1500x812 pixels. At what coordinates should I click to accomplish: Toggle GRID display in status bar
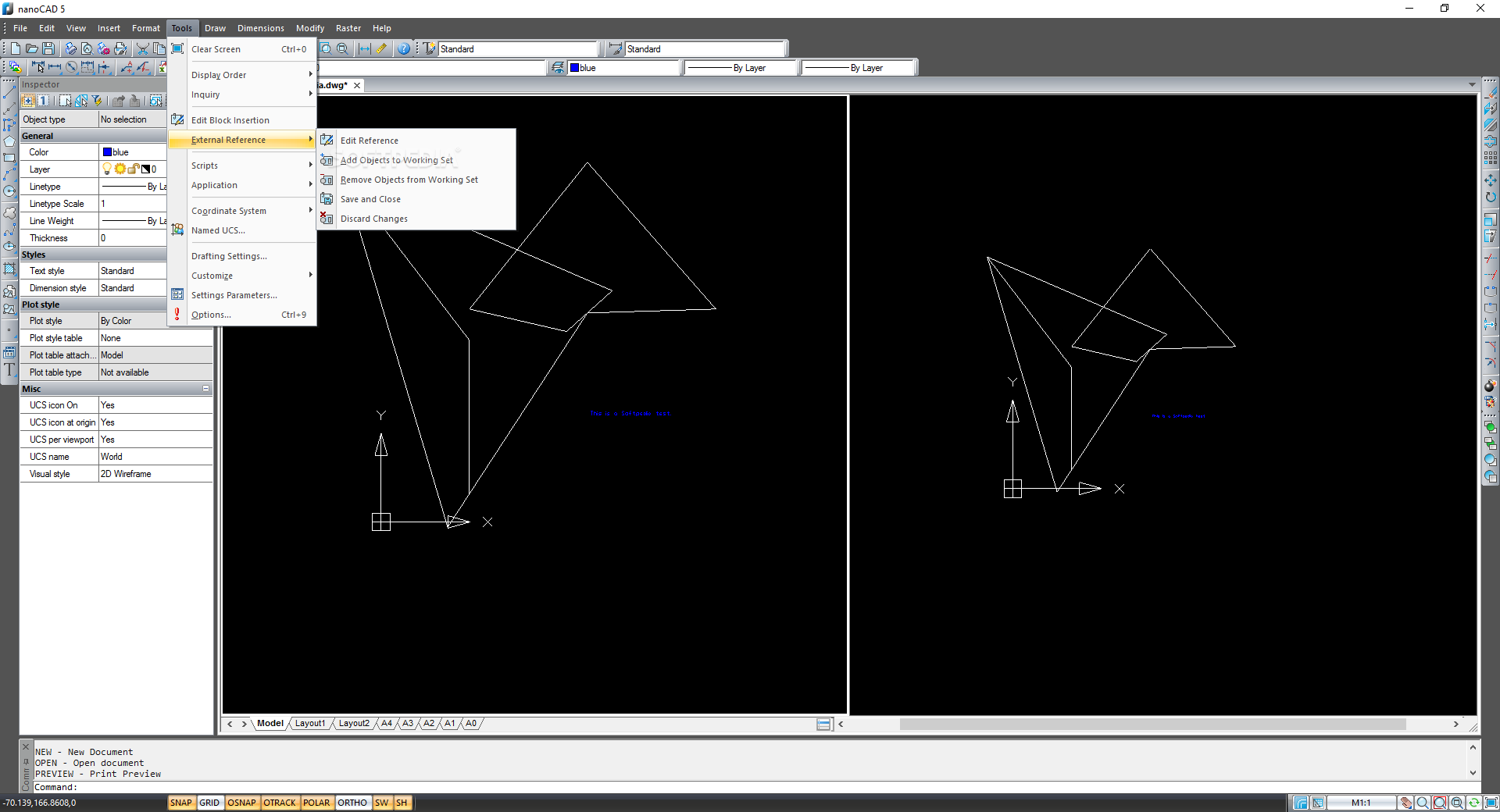209,803
